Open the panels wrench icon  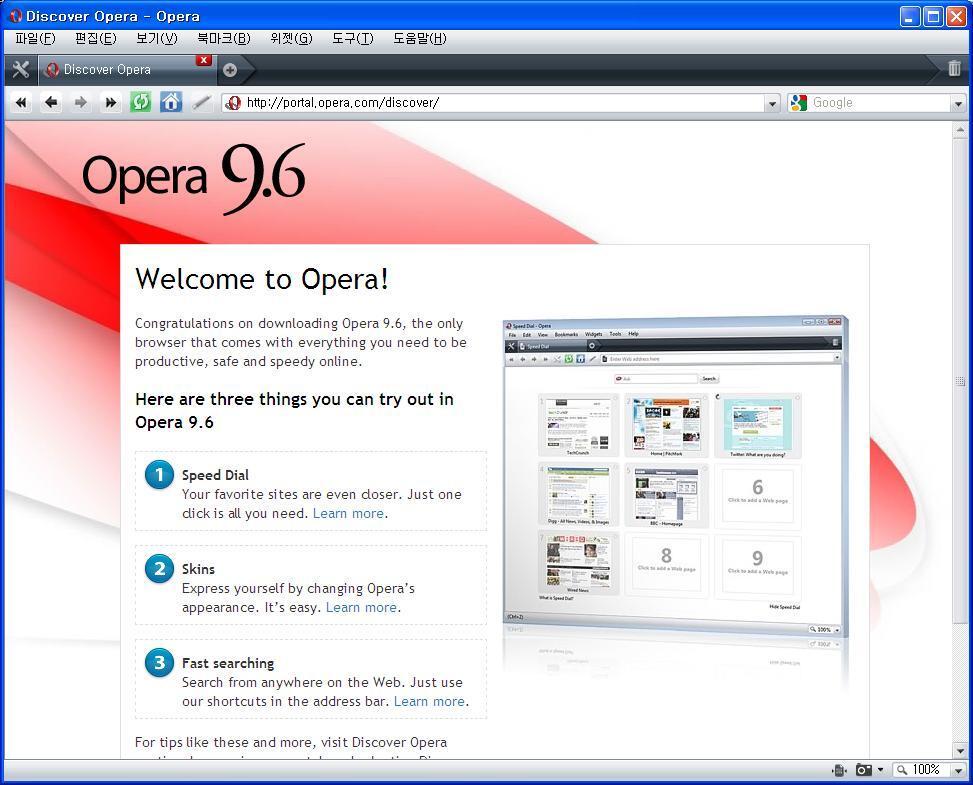pyautogui.click(x=20, y=70)
